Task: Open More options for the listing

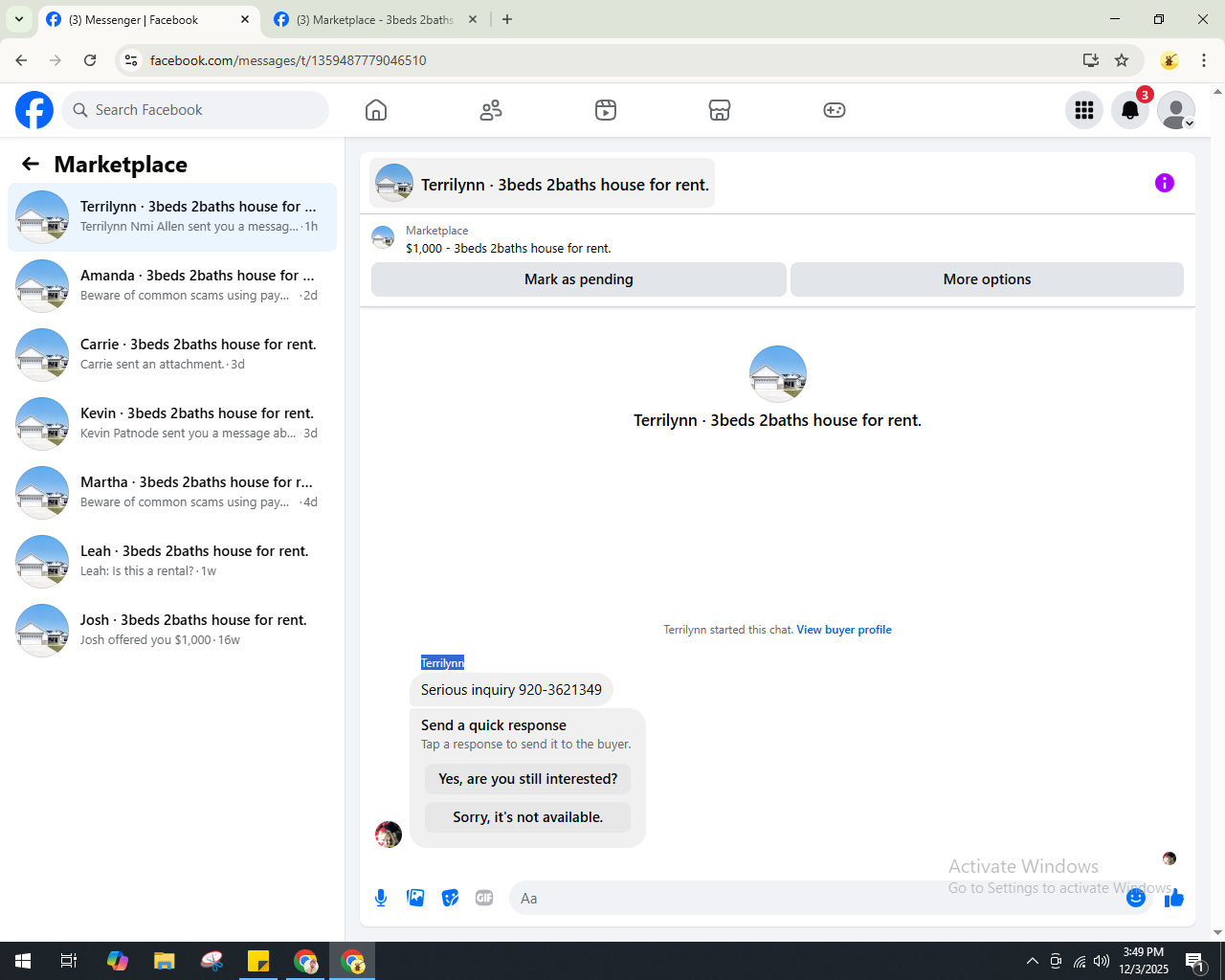Action: point(987,279)
